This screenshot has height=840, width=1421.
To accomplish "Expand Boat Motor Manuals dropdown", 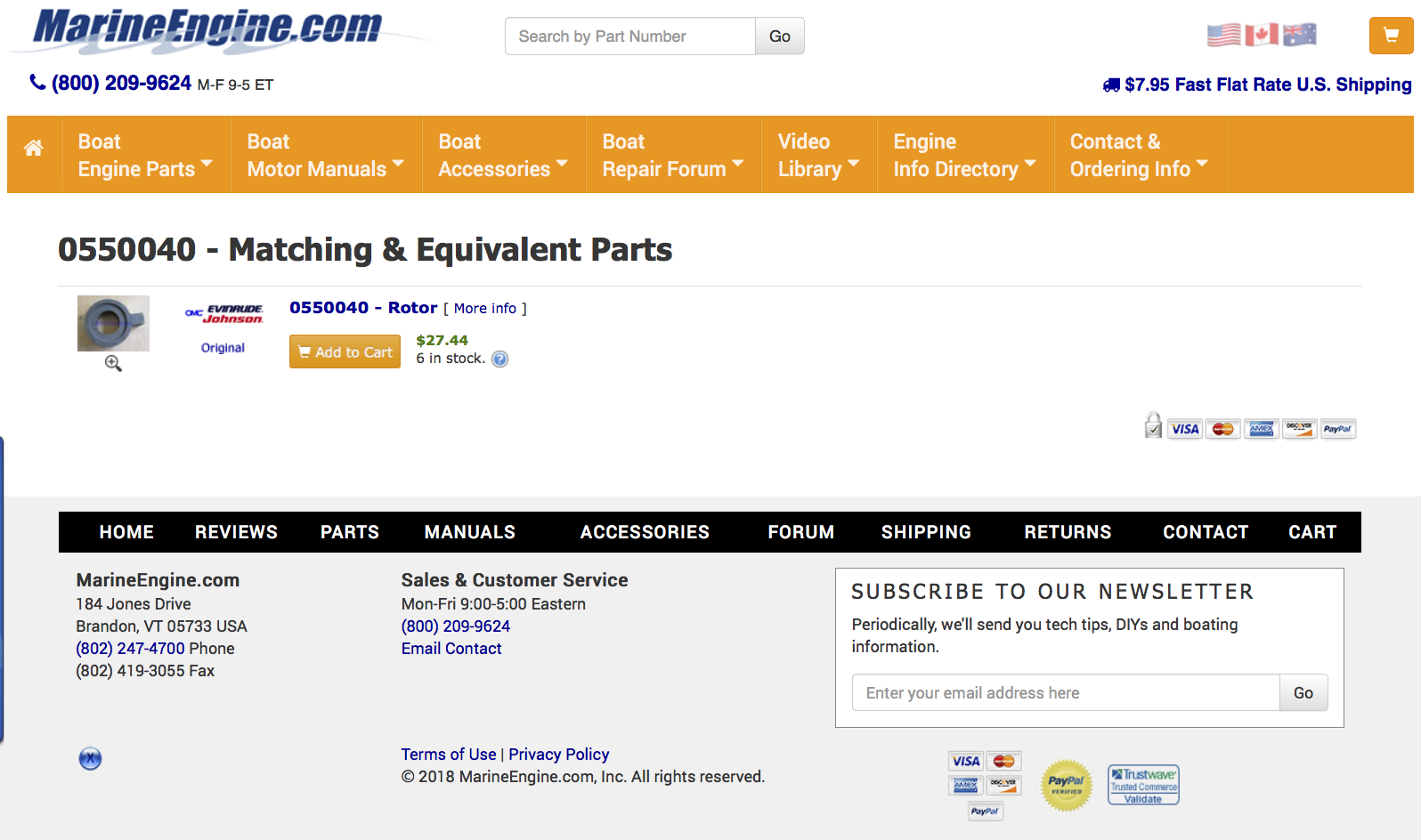I will coord(326,155).
